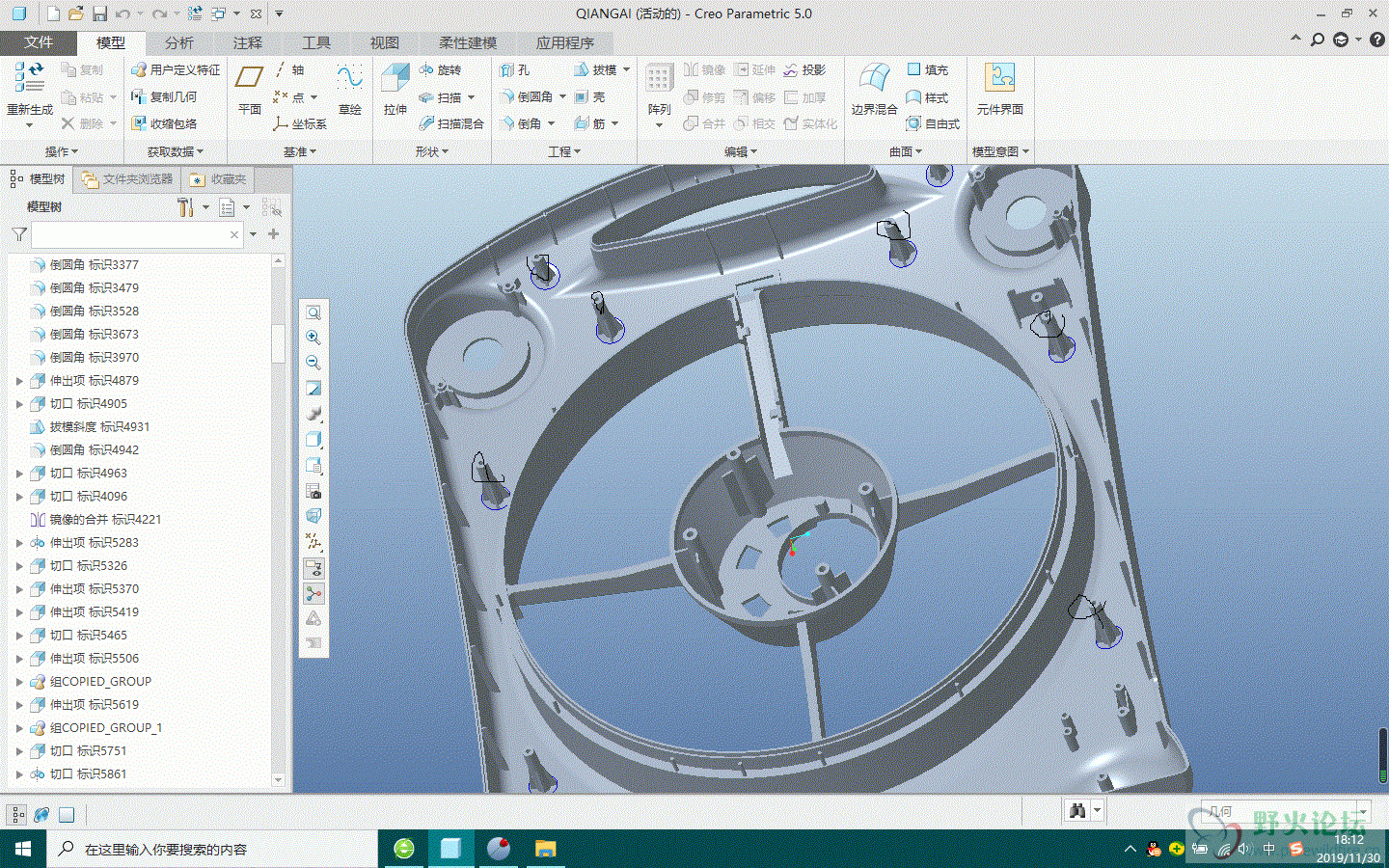Expand 组COPIED_GROUP tree node
Image resolution: width=1389 pixels, height=868 pixels.
point(19,682)
